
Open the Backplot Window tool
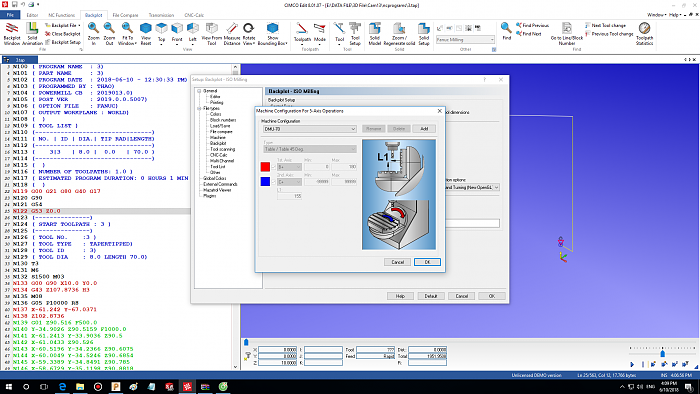tap(12, 34)
